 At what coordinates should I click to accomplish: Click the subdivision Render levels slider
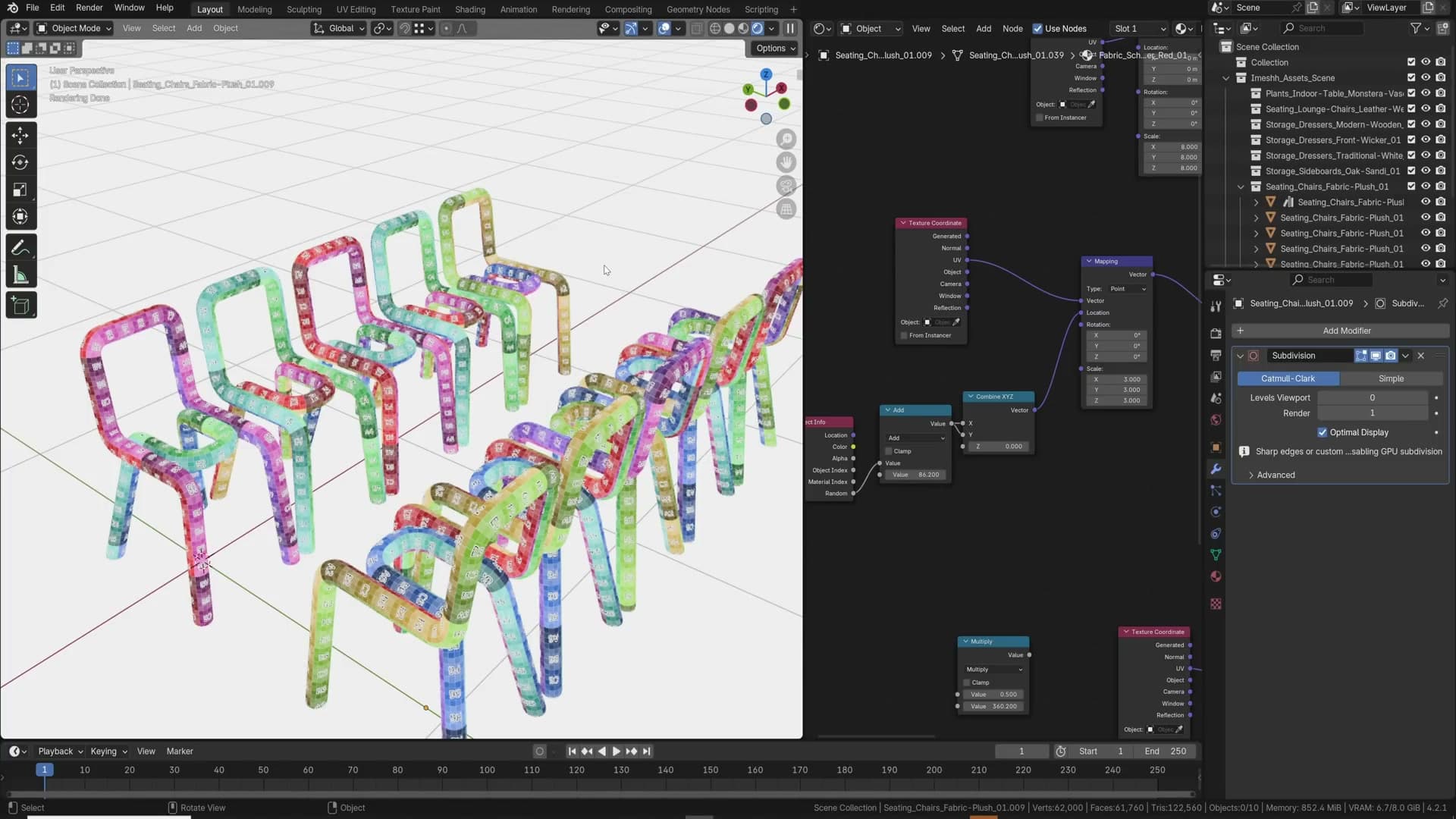(1372, 413)
